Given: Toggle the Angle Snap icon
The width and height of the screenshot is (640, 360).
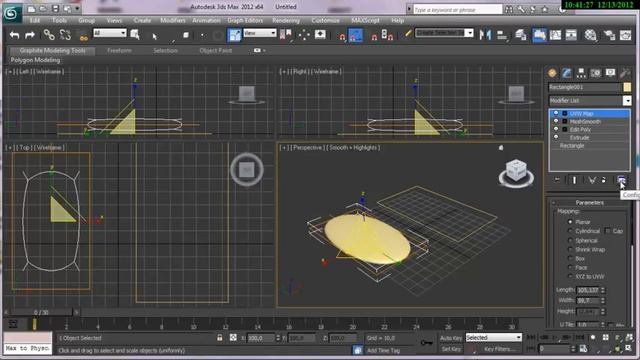Looking at the screenshot, I should [x=356, y=35].
